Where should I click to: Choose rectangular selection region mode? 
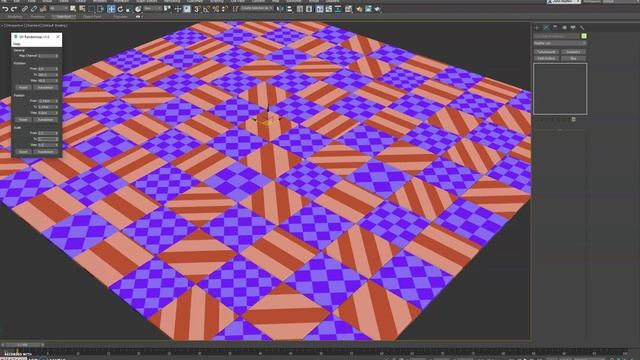pos(91,9)
